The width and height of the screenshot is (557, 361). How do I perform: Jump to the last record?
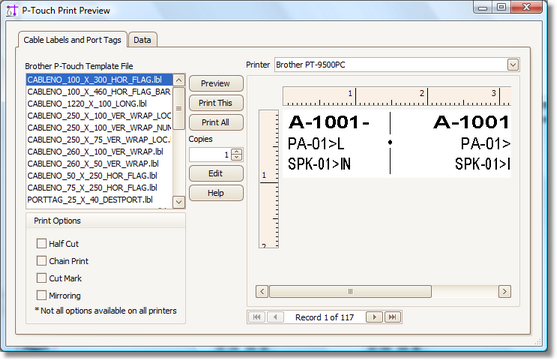tap(393, 317)
